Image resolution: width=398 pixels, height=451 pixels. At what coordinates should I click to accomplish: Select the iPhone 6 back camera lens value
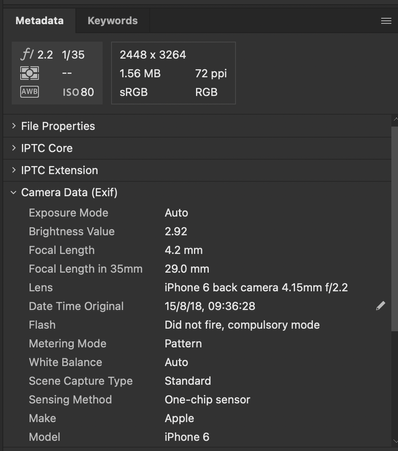point(256,287)
